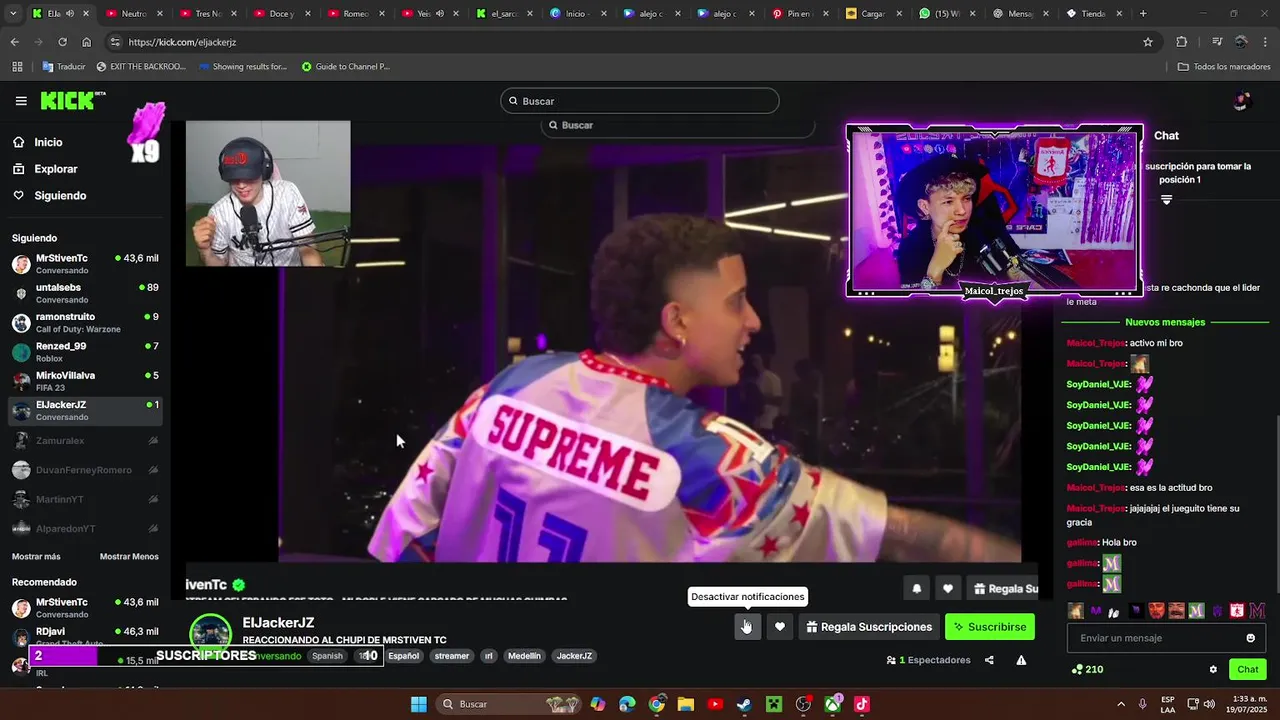Screen dimensions: 1280x720
Task: Focus the main Buscar search field
Action: [x=640, y=101]
